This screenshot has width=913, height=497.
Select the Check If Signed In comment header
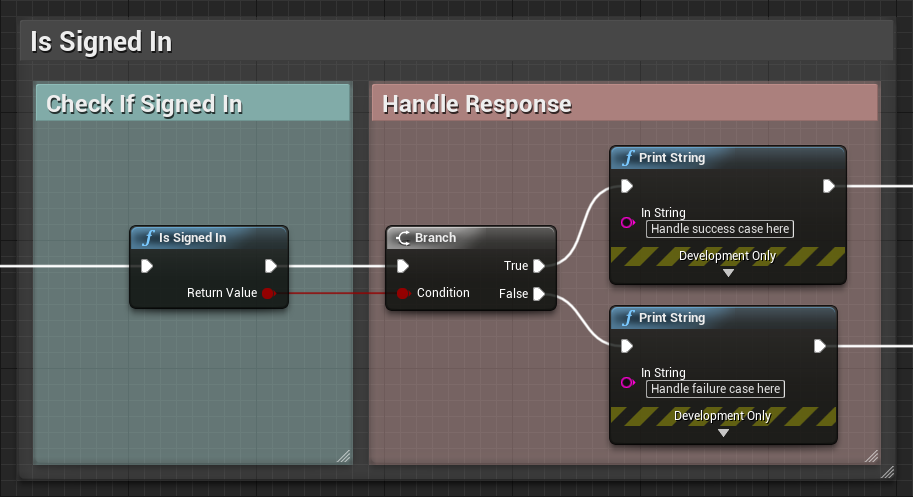click(192, 103)
